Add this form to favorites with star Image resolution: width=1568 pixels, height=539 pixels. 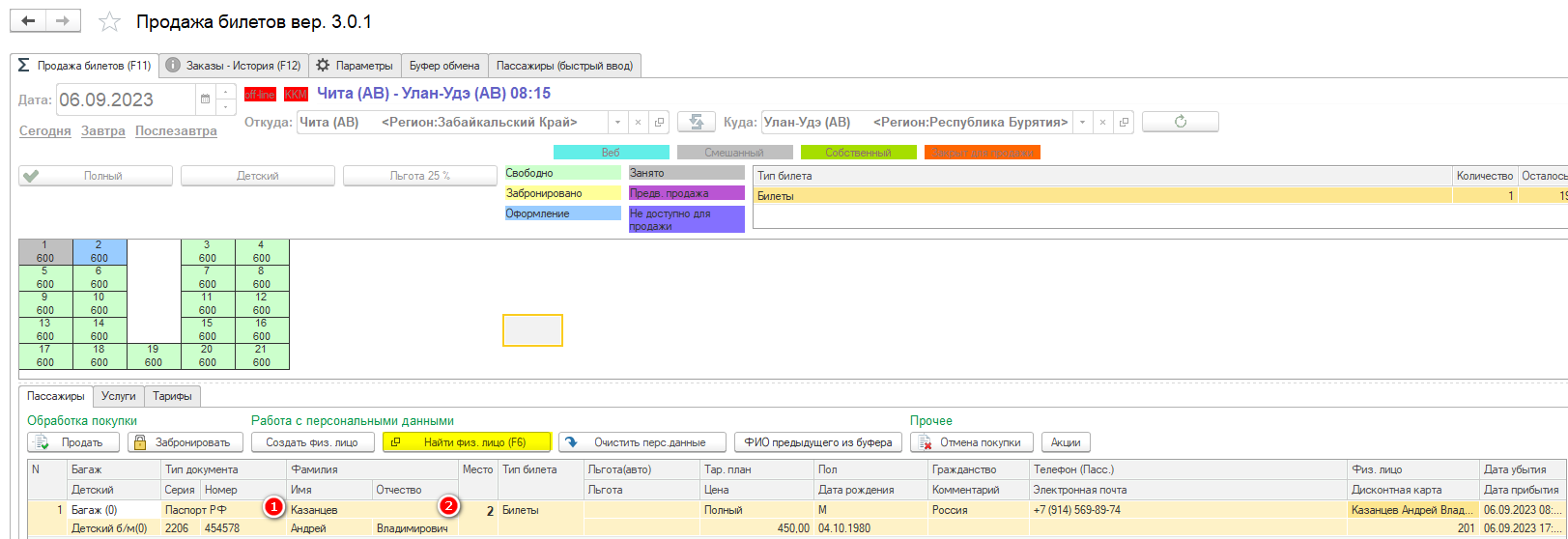click(110, 22)
